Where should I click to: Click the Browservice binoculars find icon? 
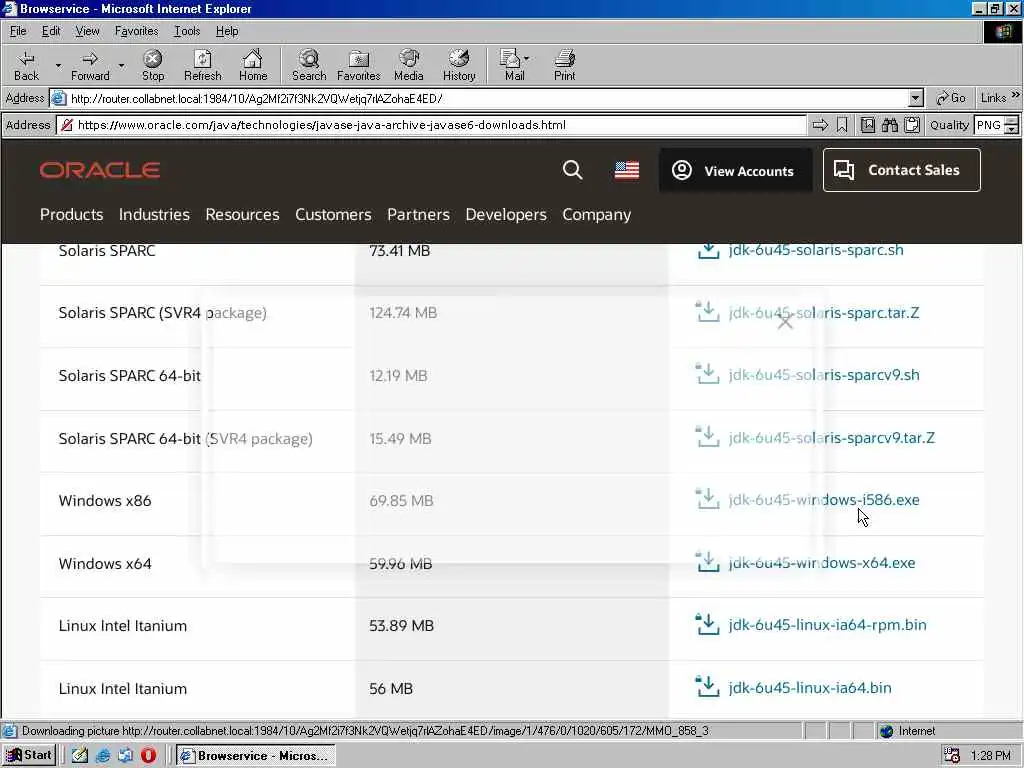[x=889, y=125]
